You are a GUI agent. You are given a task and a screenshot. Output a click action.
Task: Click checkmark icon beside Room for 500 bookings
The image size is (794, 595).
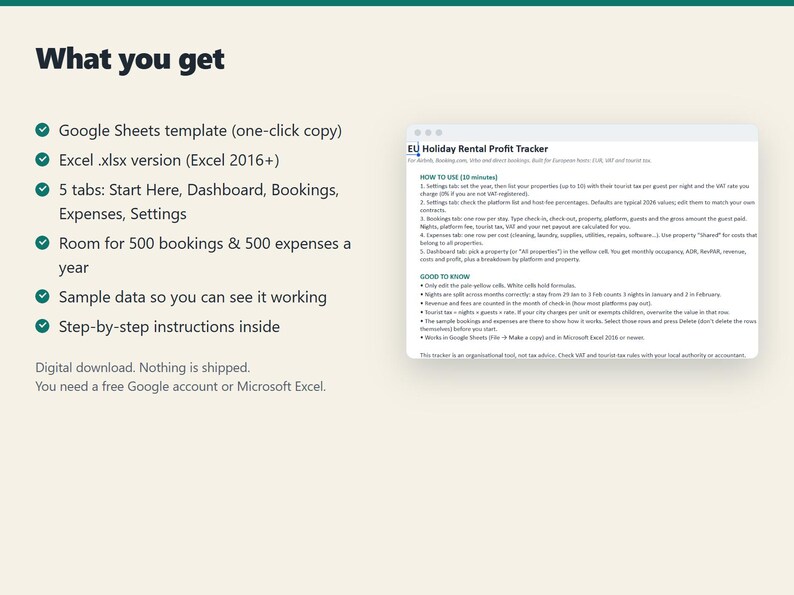43,243
